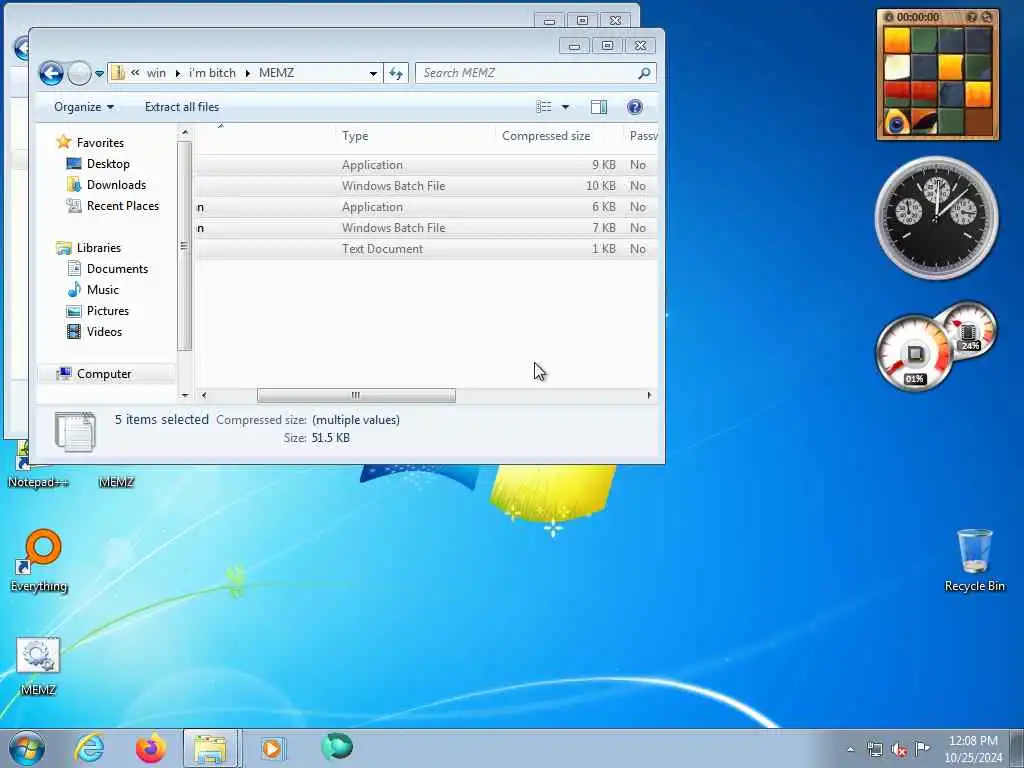Viewport: 1024px width, 768px height.
Task: Open the Music library
Action: click(x=103, y=289)
